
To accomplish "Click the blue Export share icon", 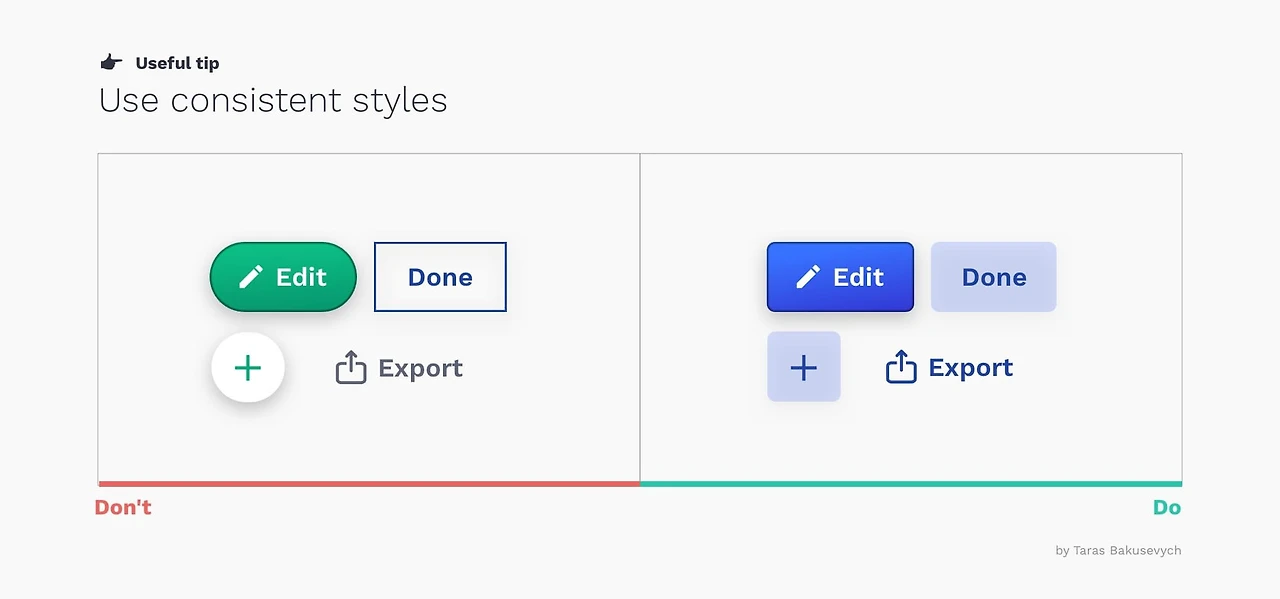I will [x=901, y=367].
